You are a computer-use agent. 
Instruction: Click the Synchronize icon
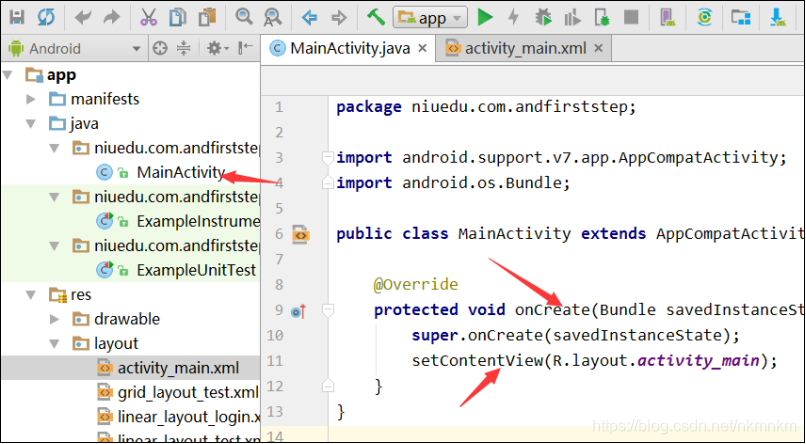point(46,18)
